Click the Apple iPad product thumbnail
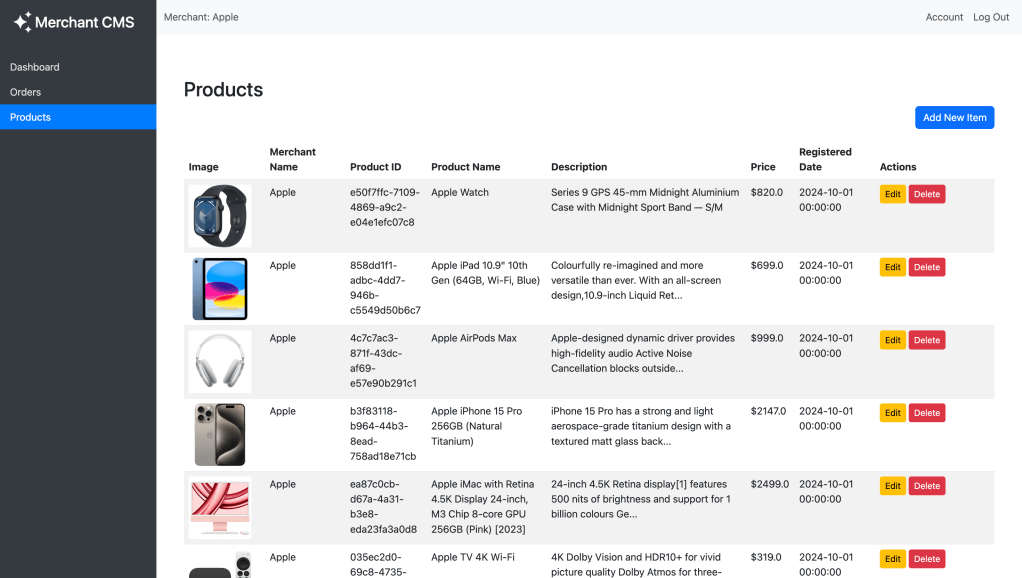Screen dimensions: 1022x578 (x=219, y=288)
